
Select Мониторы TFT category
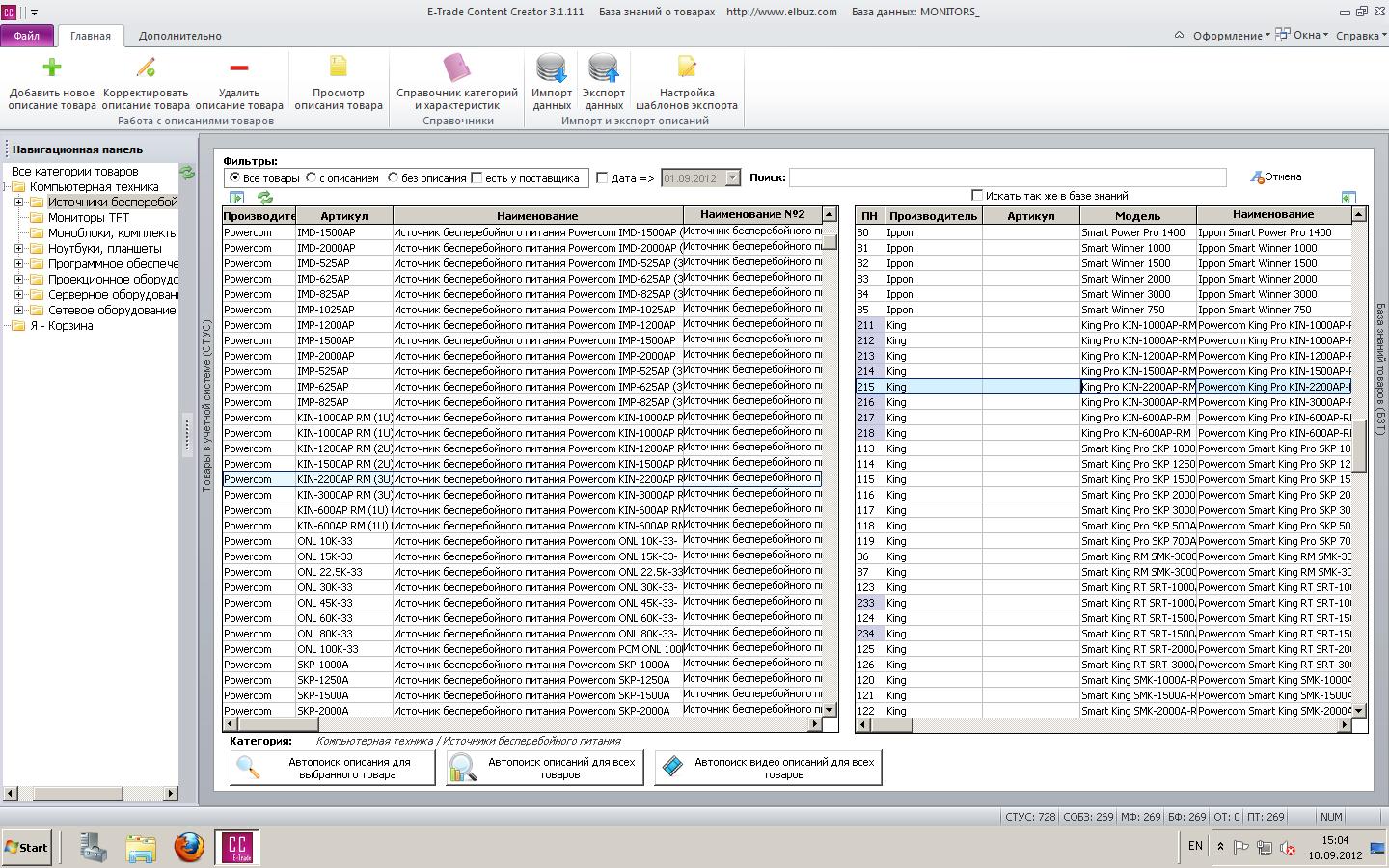click(x=89, y=218)
